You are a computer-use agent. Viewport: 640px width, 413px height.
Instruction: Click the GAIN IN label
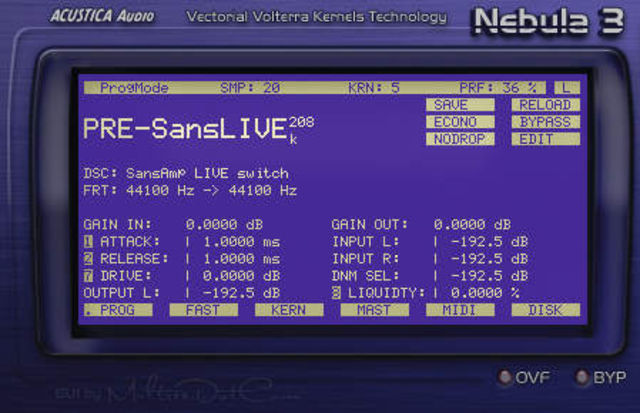(117, 224)
